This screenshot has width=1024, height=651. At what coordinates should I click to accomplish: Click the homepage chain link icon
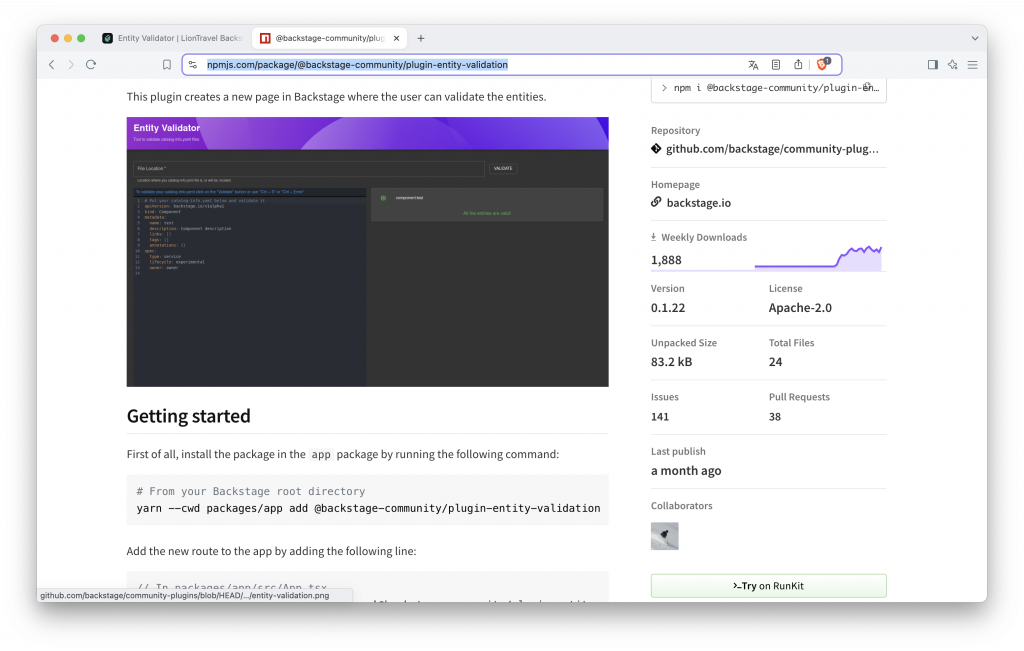pyautogui.click(x=656, y=202)
